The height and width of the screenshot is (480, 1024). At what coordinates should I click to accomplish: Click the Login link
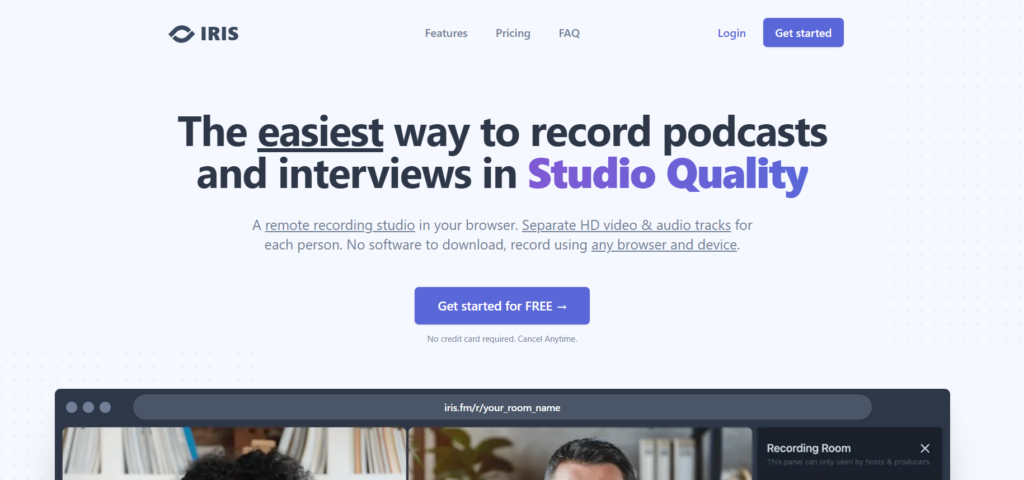[731, 33]
